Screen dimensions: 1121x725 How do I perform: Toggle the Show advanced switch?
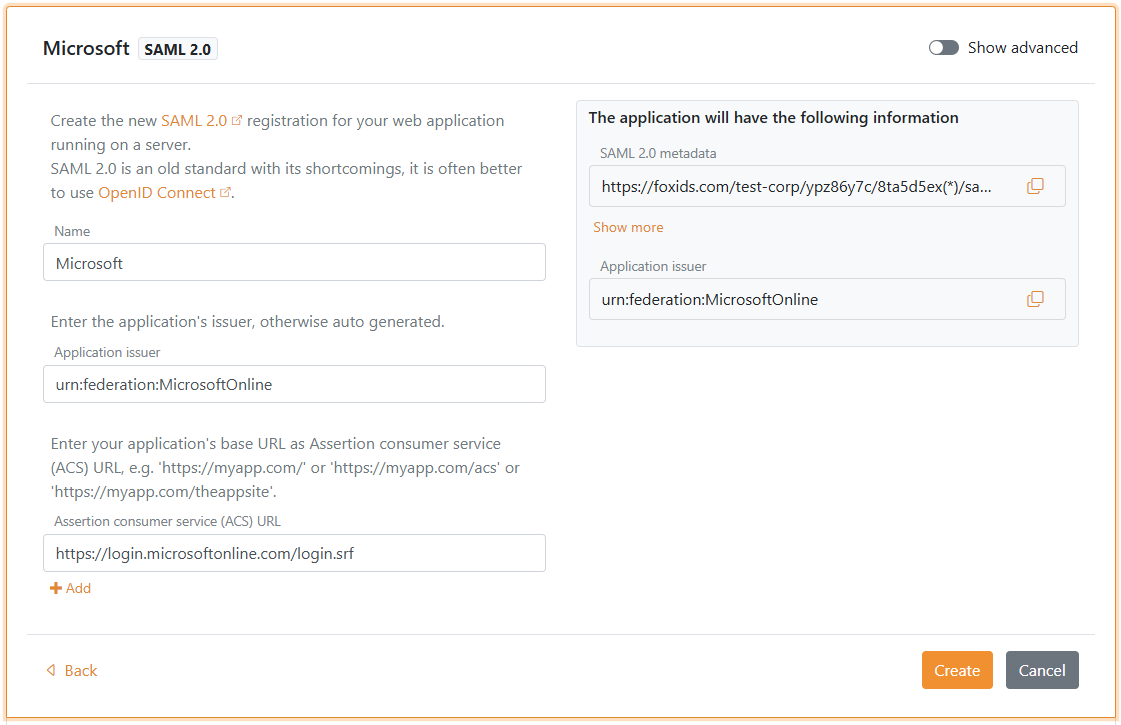(943, 48)
